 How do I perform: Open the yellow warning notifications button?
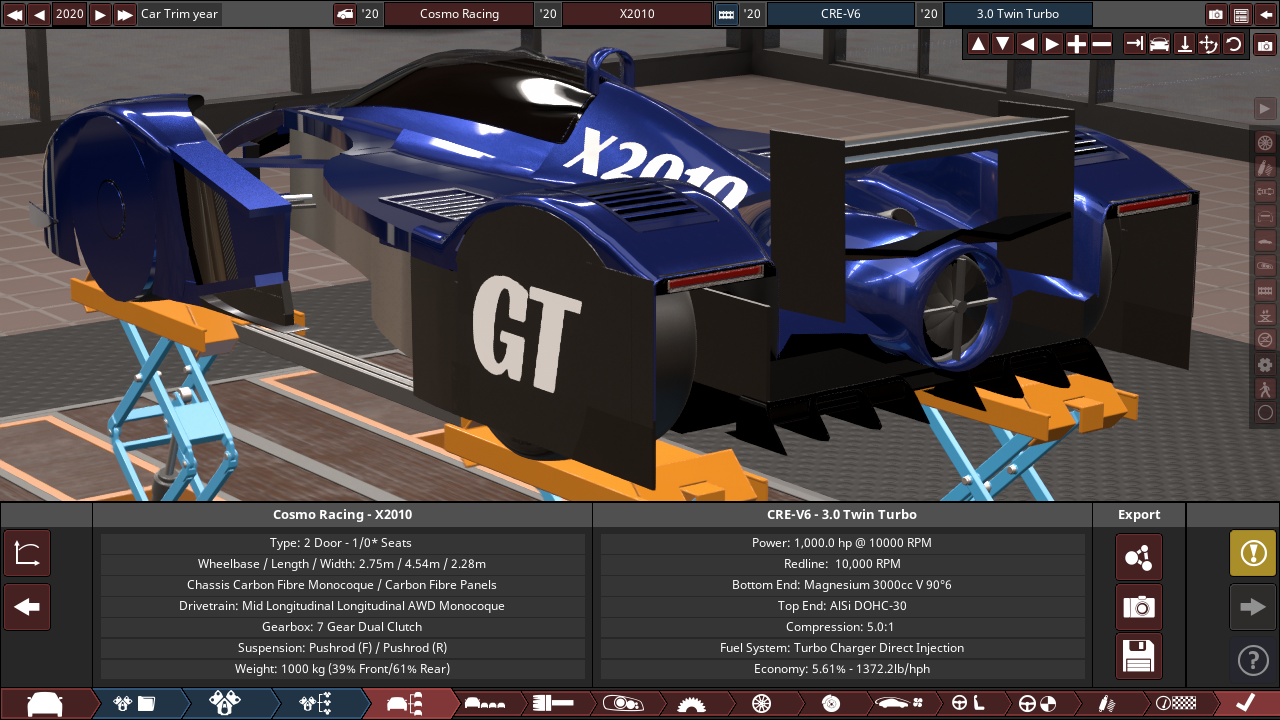tap(1253, 553)
